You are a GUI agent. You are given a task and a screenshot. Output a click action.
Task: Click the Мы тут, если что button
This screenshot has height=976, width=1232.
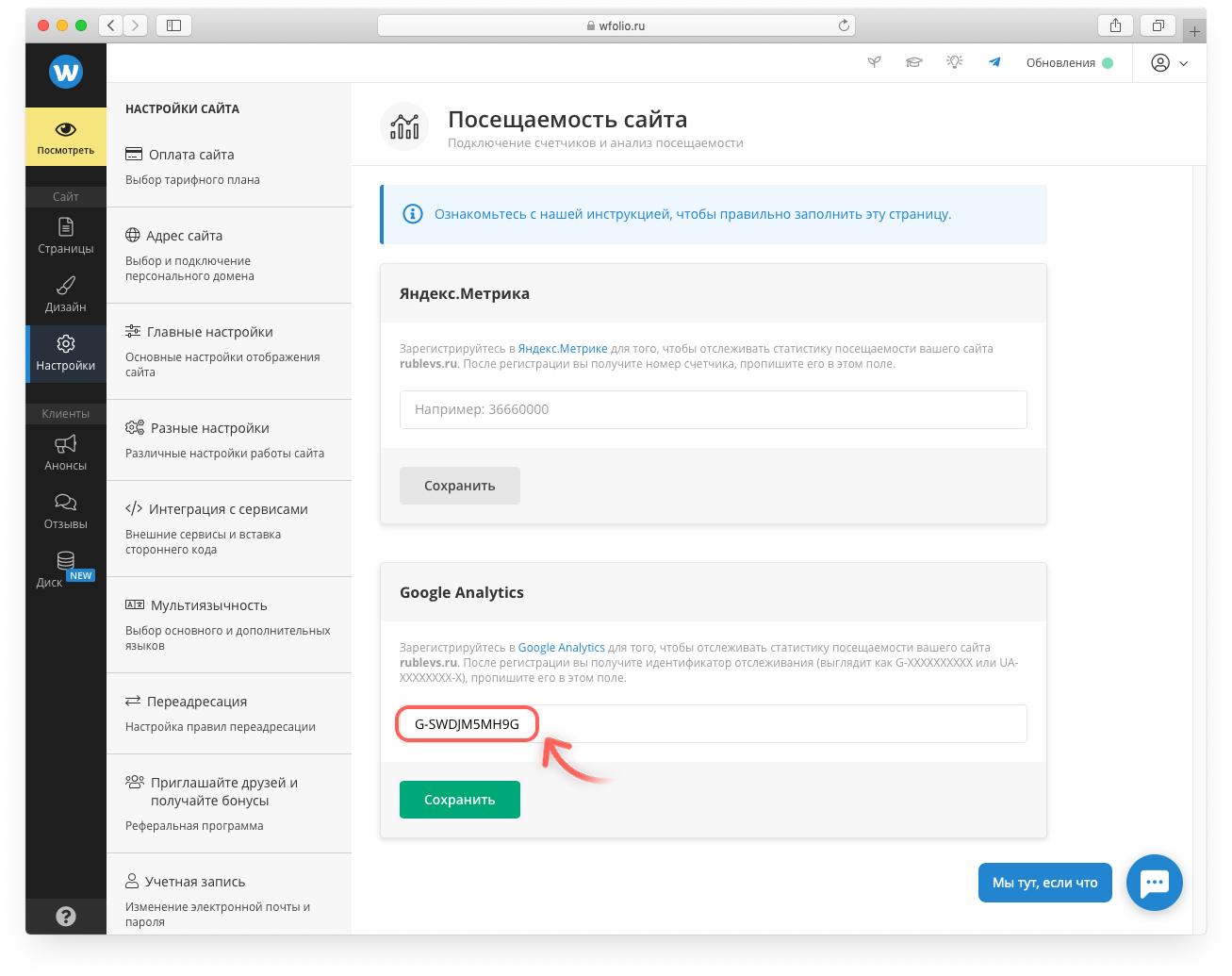coord(1045,883)
